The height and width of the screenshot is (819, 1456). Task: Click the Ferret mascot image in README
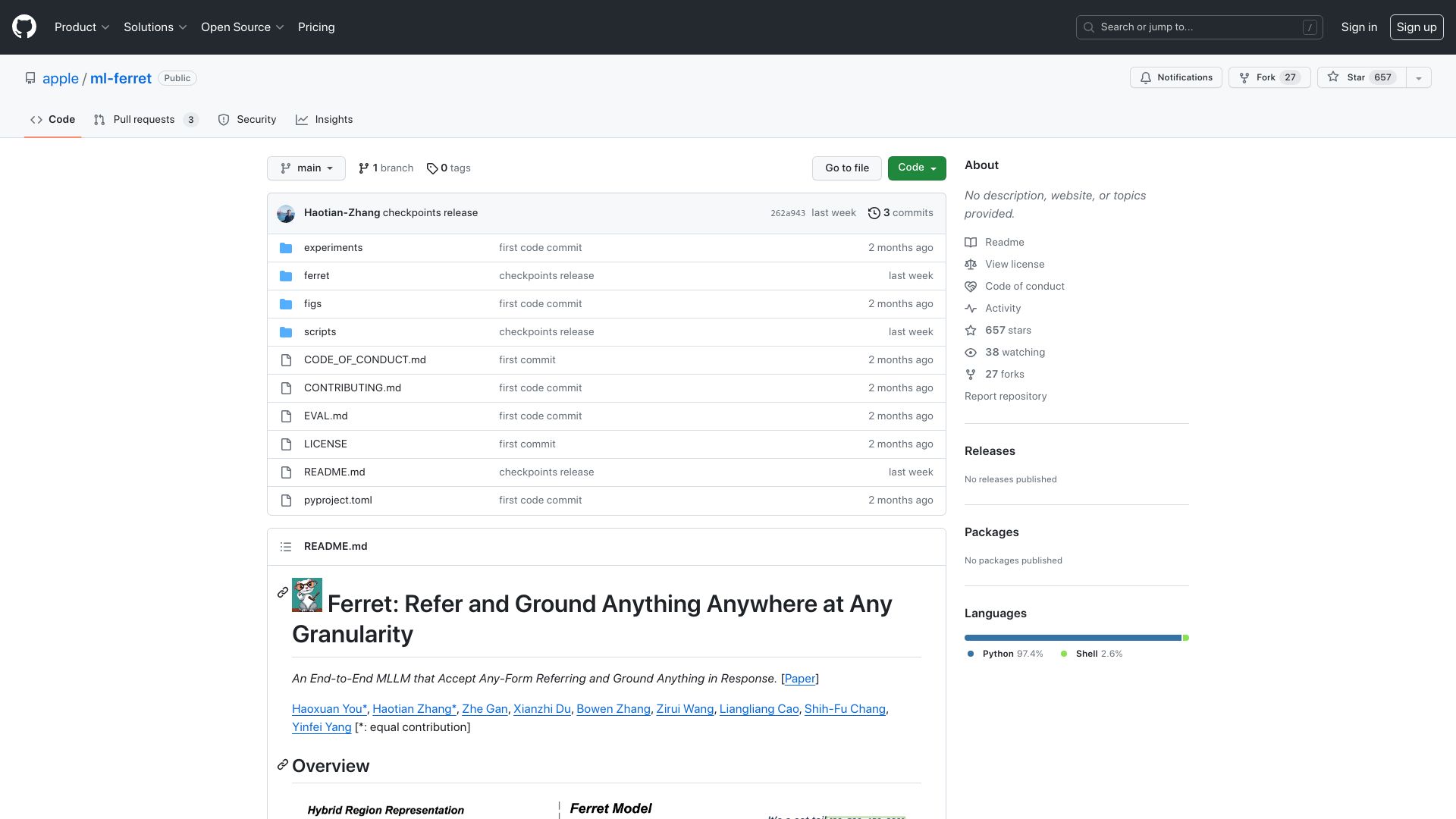coord(307,595)
